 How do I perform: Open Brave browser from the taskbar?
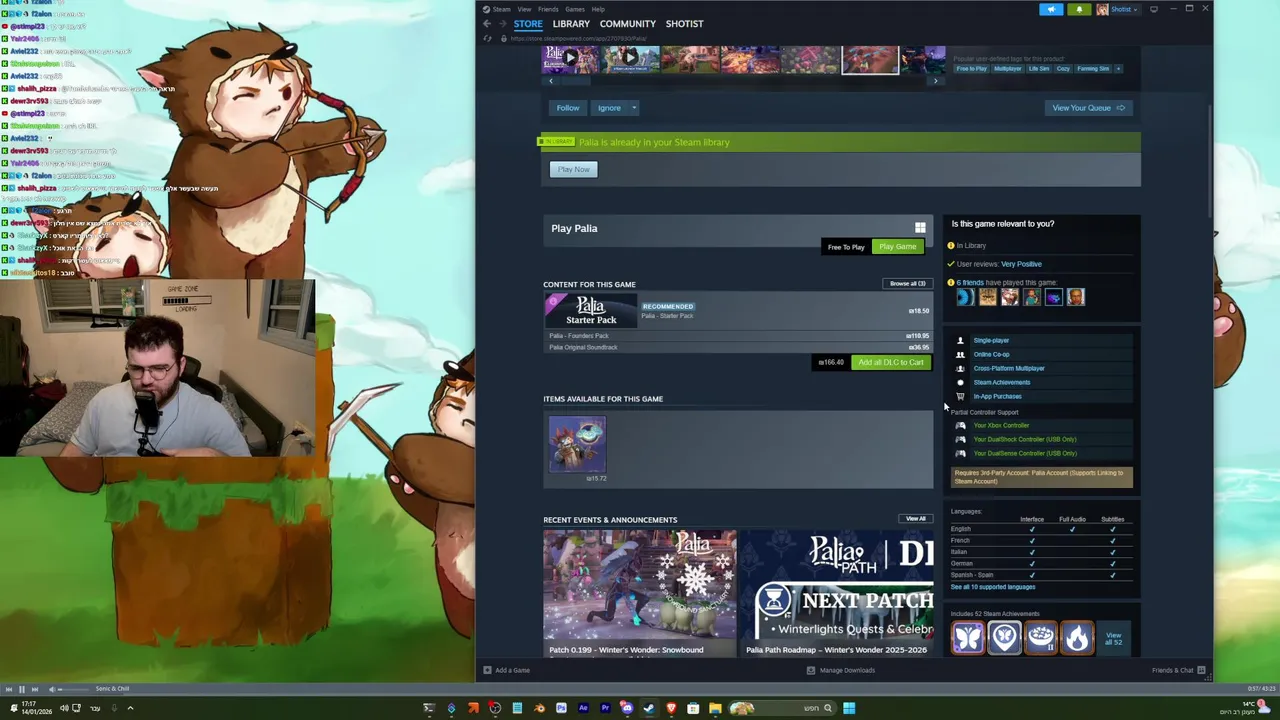(671, 708)
